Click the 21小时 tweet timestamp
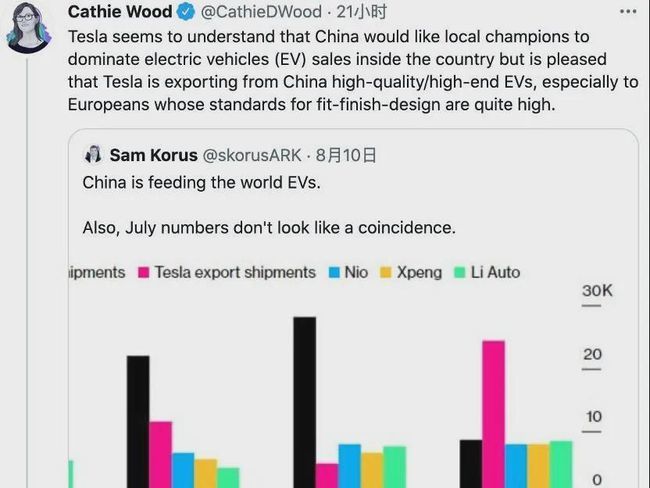This screenshot has width=650, height=488. point(356,12)
